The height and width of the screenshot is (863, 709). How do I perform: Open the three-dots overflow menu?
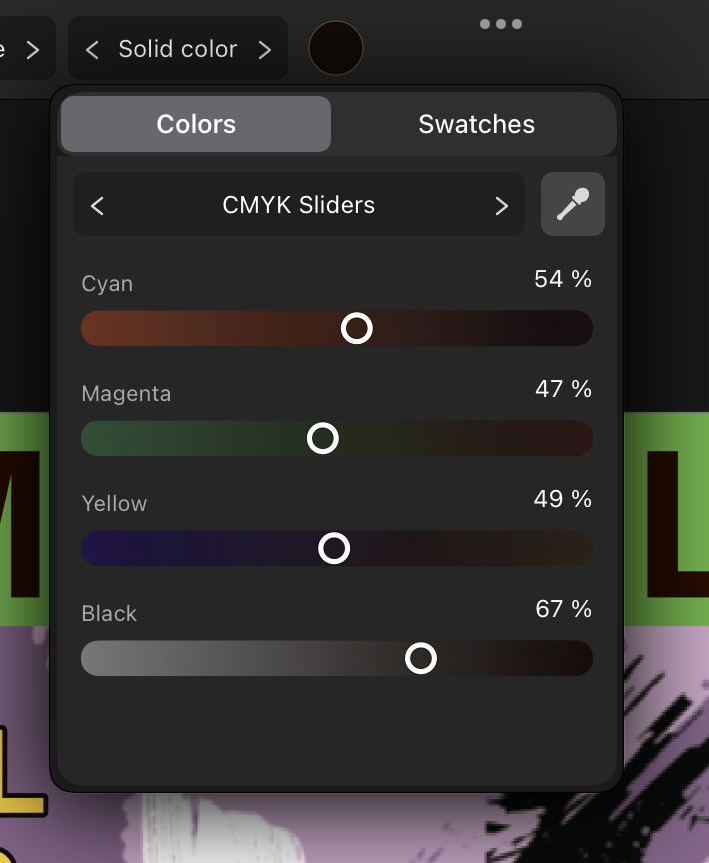(x=501, y=24)
